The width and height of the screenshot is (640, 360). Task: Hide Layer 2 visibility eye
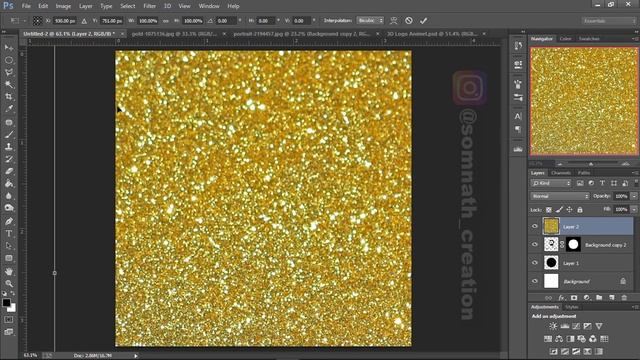pos(535,226)
